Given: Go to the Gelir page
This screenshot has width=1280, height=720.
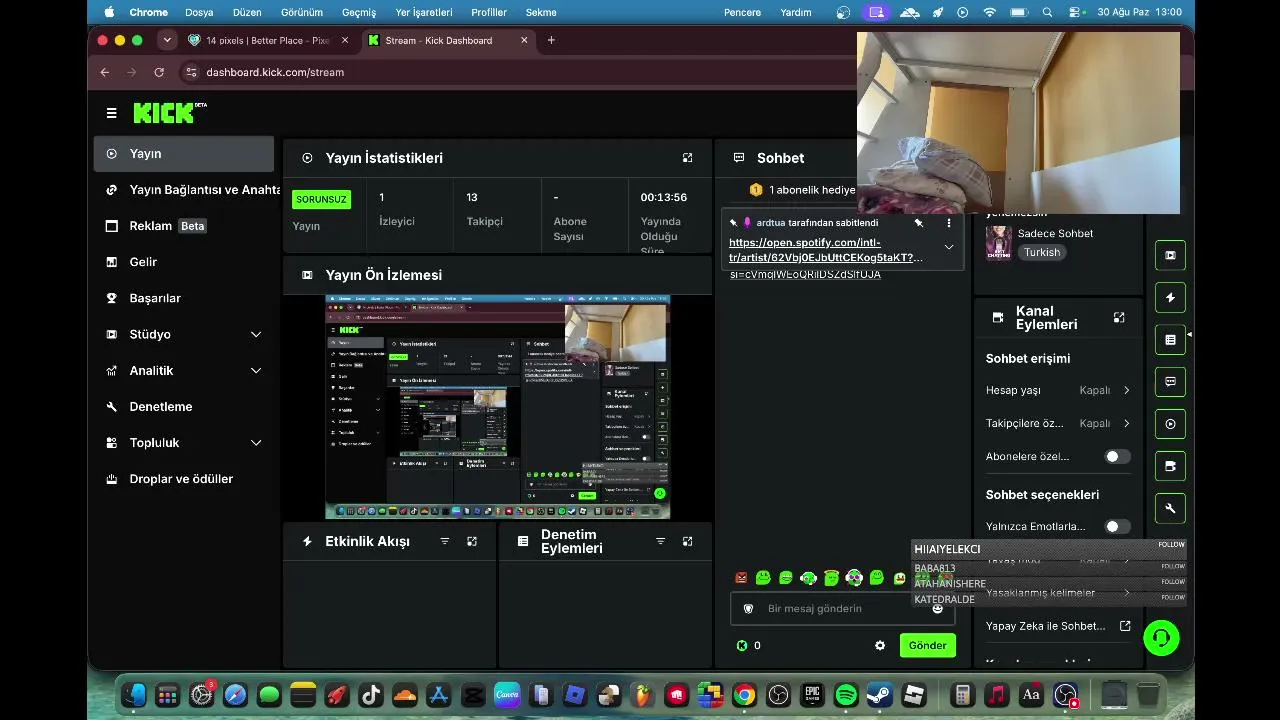Looking at the screenshot, I should click(184, 262).
